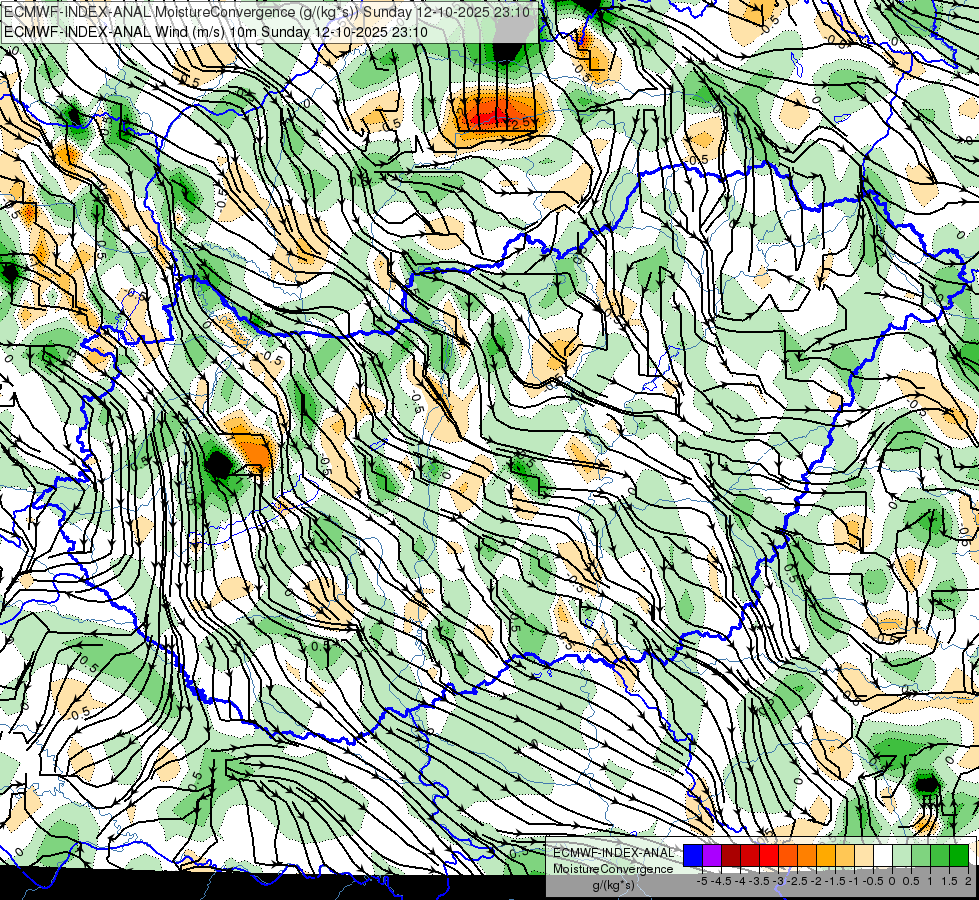
Task: Select the darkest red swatch between -4.5 and -4
Action: point(731,855)
